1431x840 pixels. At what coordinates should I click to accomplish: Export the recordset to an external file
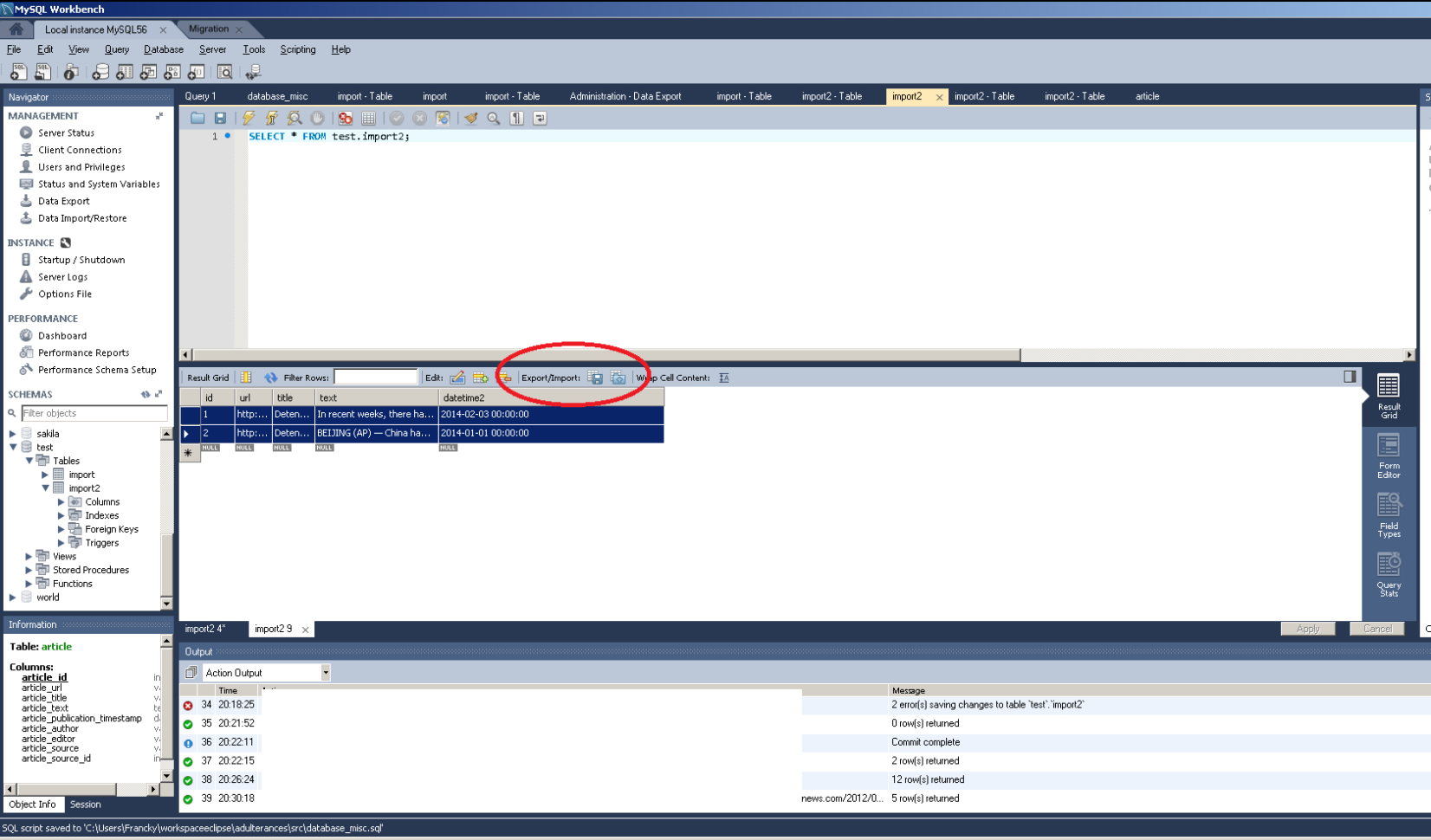point(595,378)
